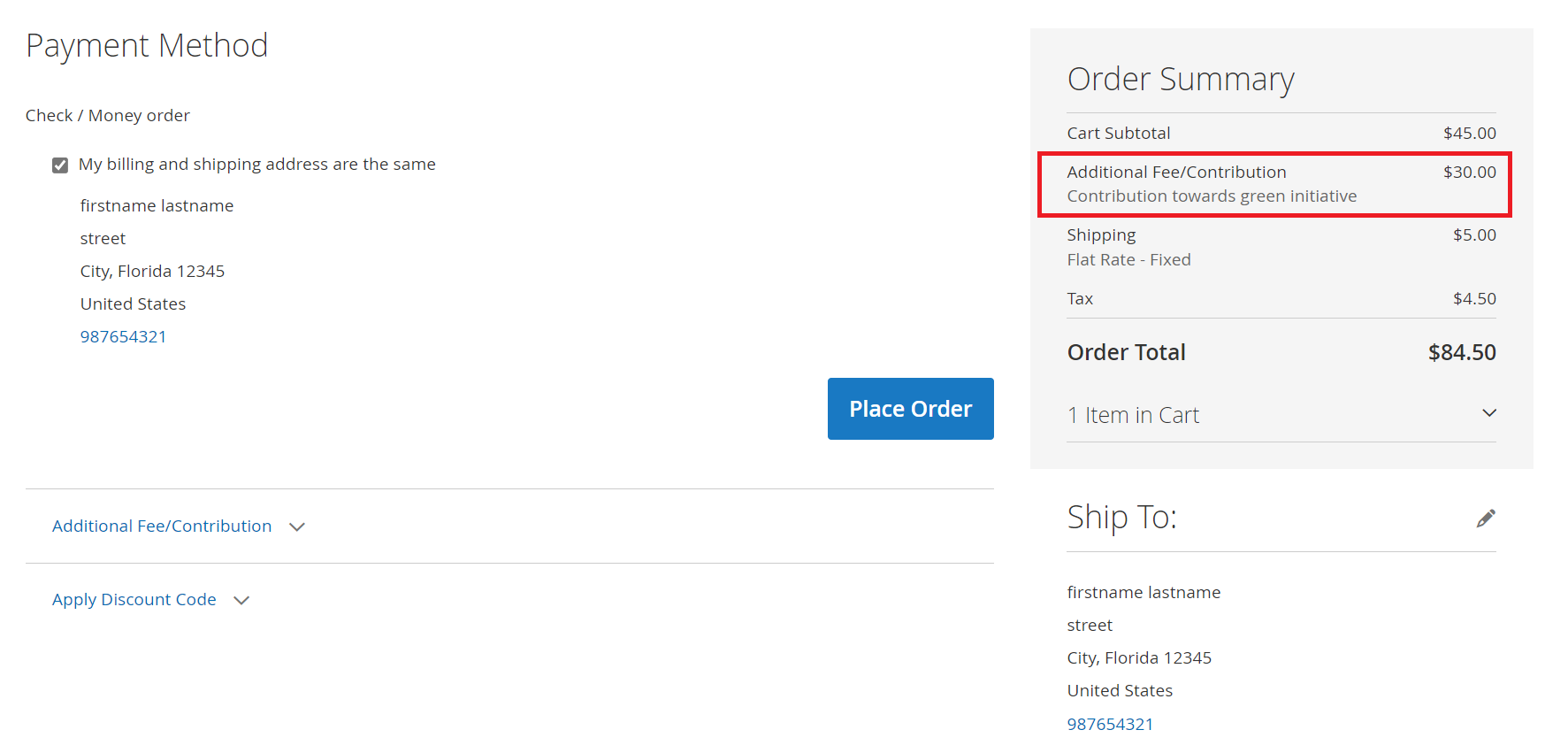
Task: Open billing phone number 987654321 link
Action: (124, 337)
